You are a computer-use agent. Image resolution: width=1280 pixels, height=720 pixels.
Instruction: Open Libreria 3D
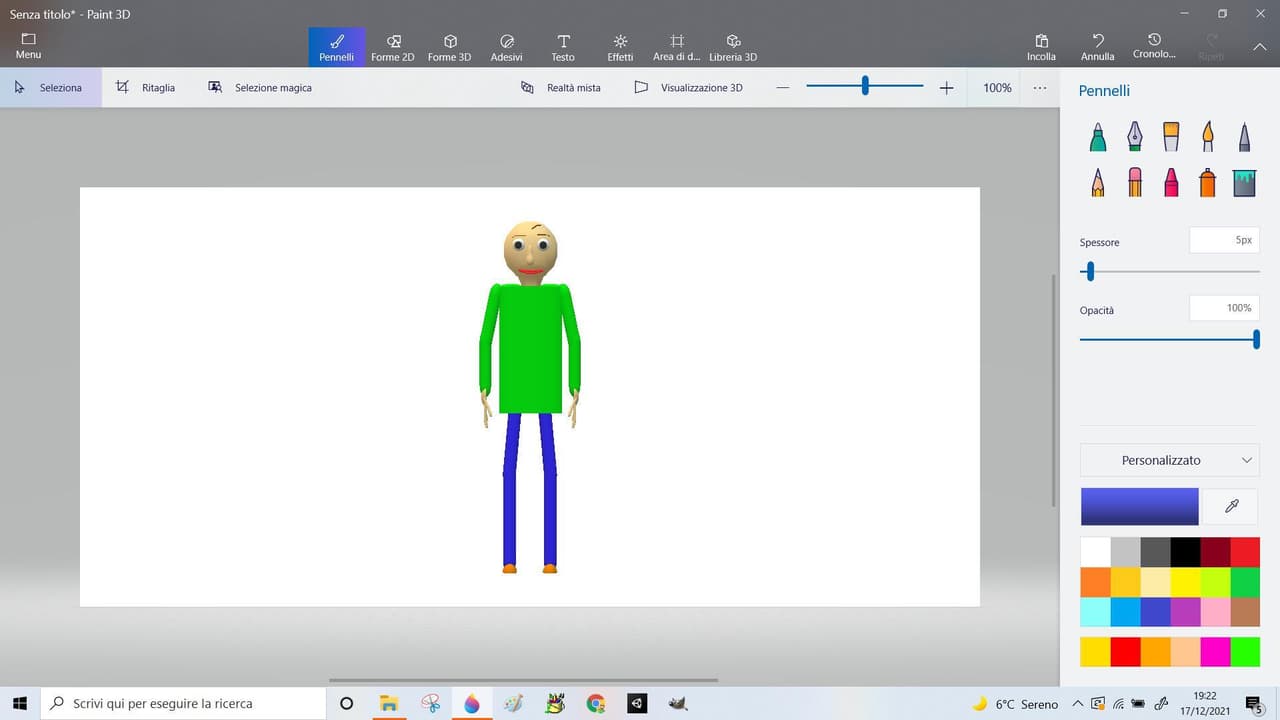733,47
